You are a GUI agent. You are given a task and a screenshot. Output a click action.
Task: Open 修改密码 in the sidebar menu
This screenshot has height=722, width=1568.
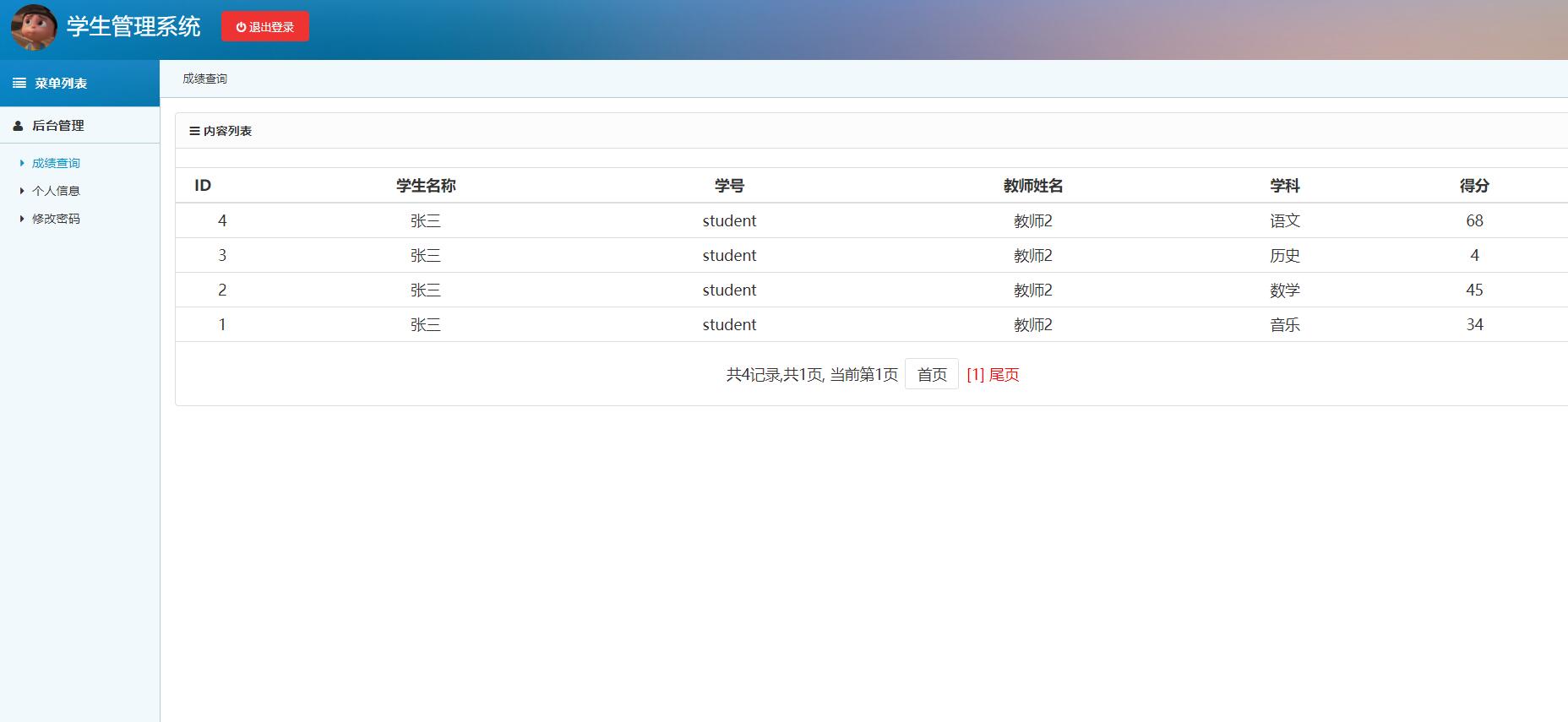56,219
